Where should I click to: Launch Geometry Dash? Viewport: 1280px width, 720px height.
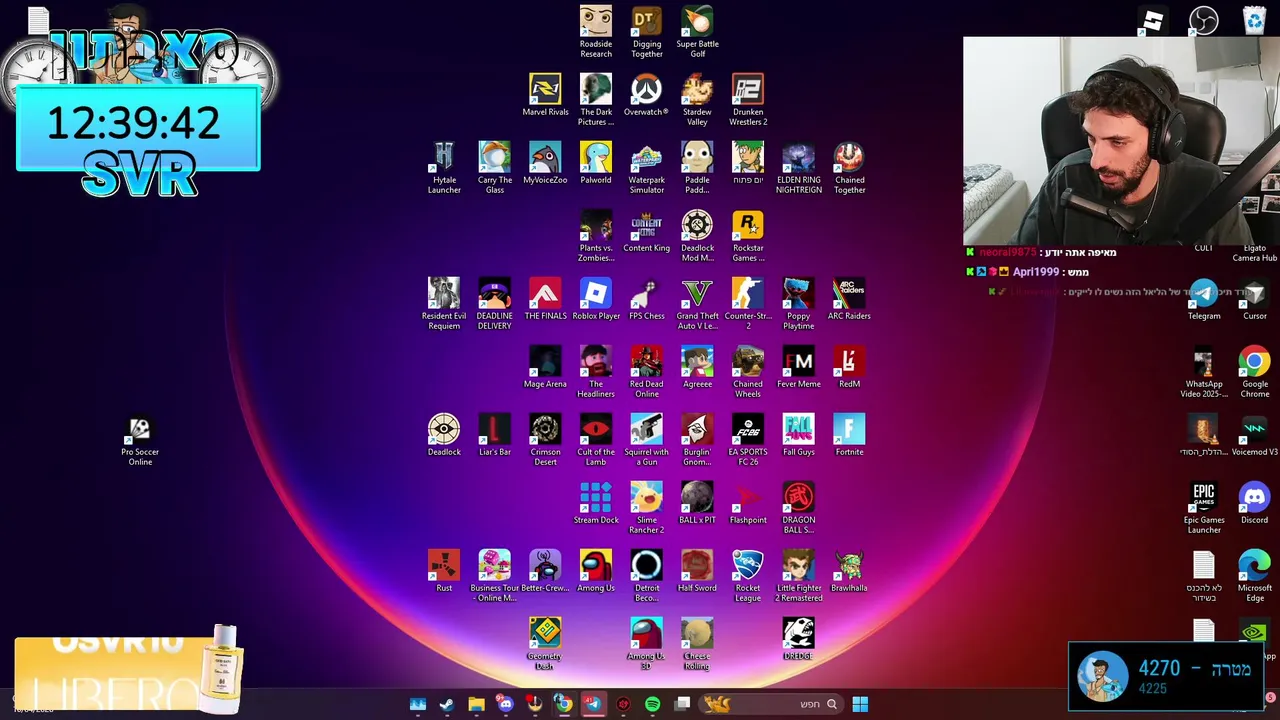click(x=545, y=644)
